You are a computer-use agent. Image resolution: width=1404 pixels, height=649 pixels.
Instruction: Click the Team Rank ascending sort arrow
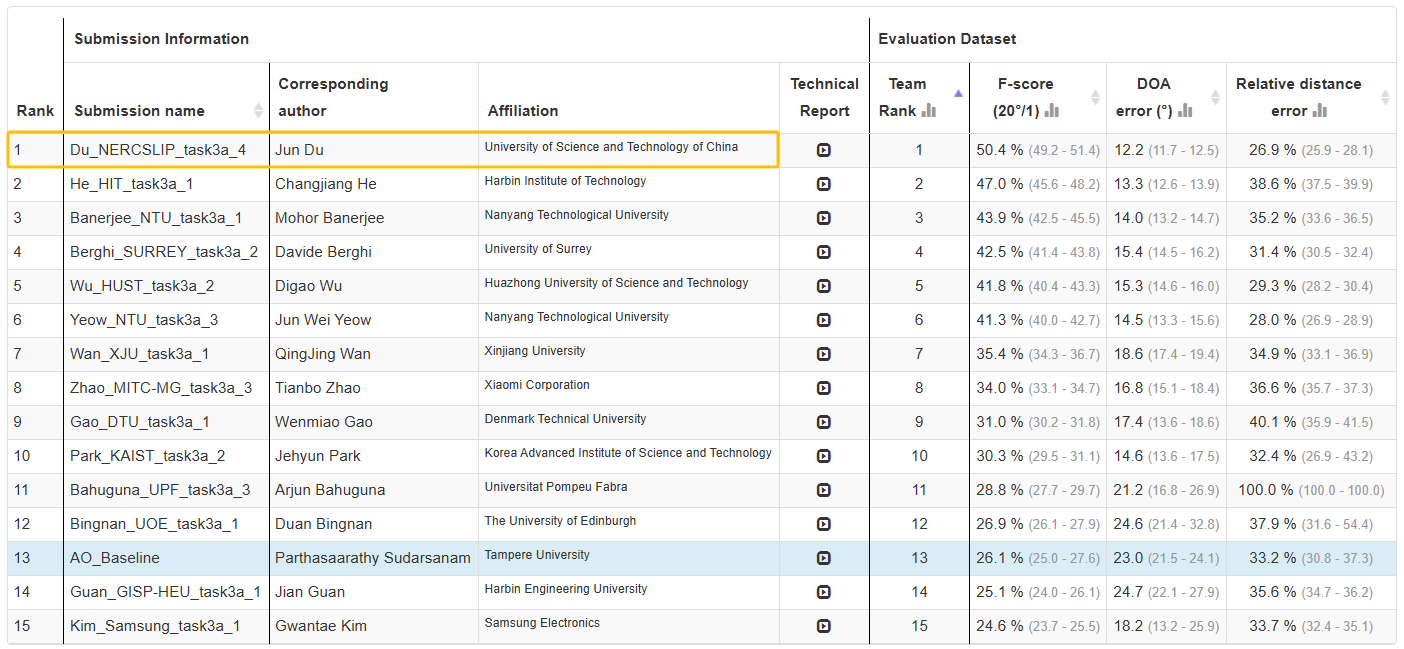(958, 93)
